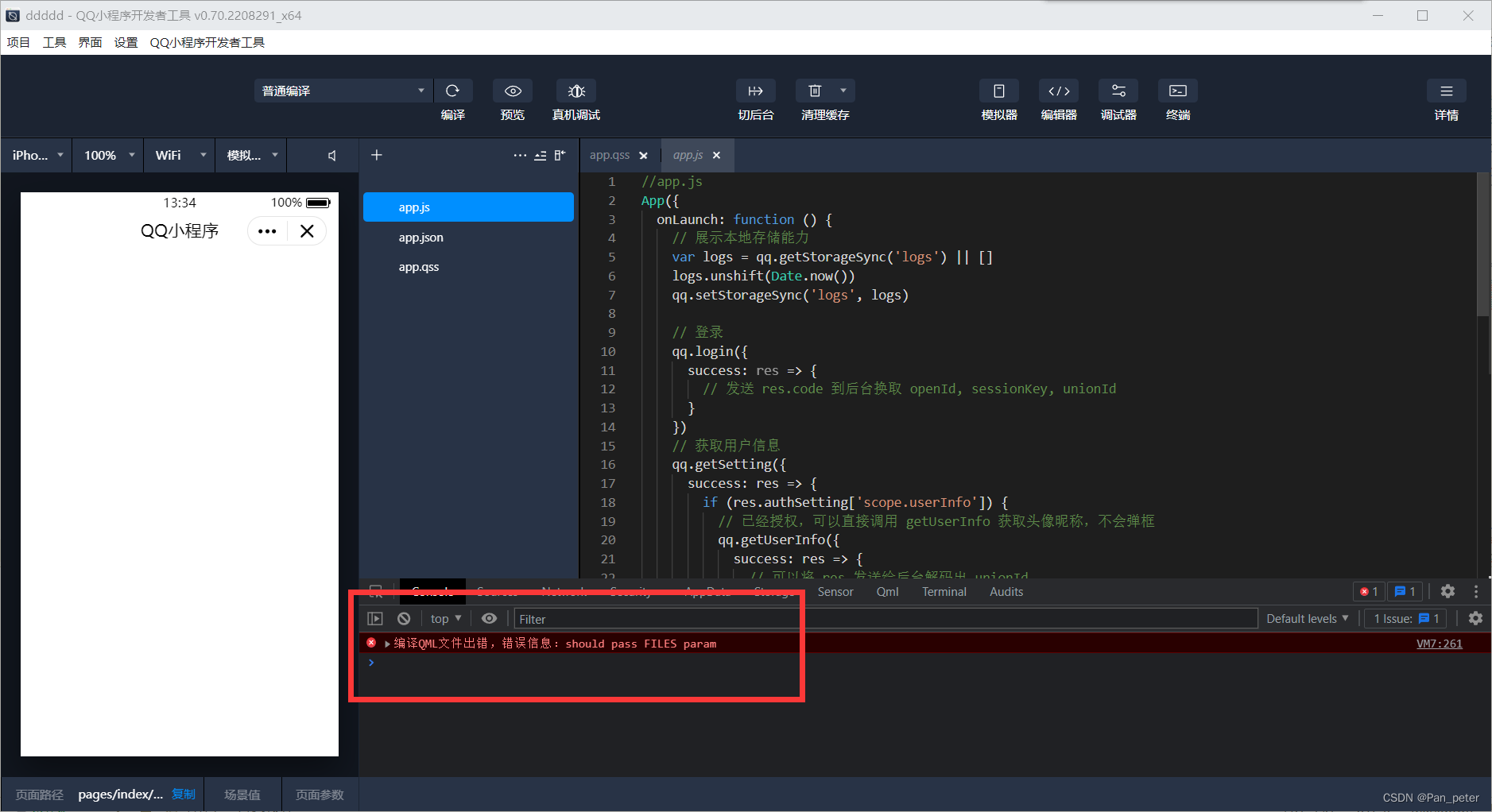Image resolution: width=1492 pixels, height=812 pixels.
Task: Open the Default levels dropdown
Action: click(x=1308, y=618)
